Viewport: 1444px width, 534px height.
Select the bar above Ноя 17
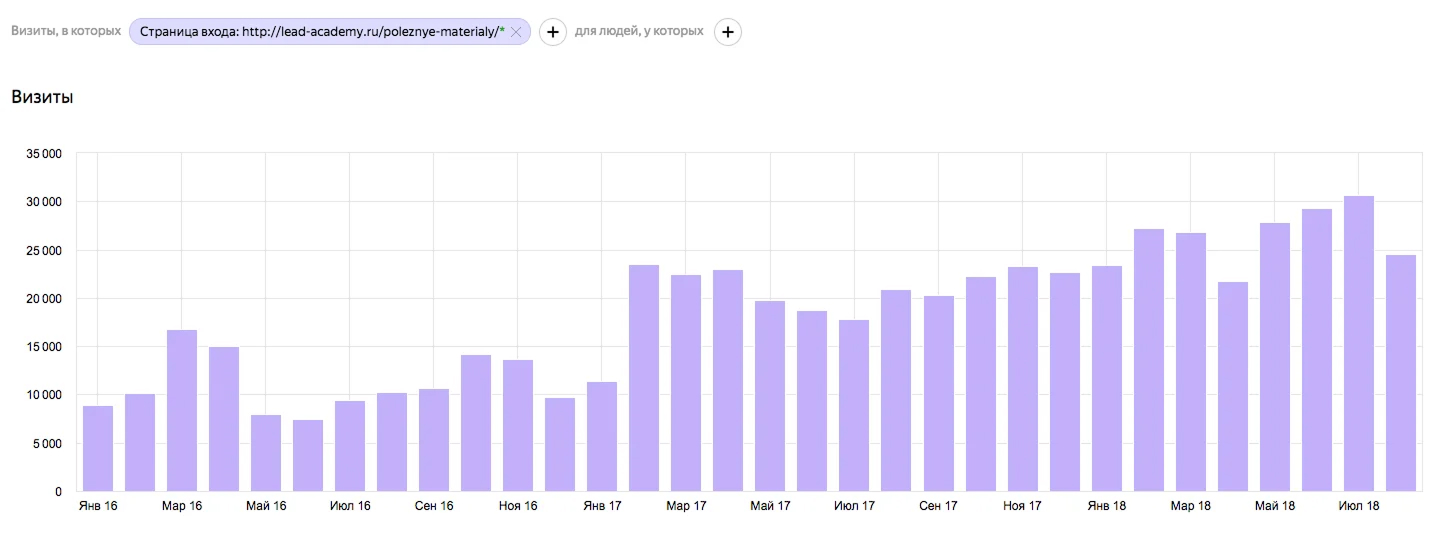tap(1023, 379)
